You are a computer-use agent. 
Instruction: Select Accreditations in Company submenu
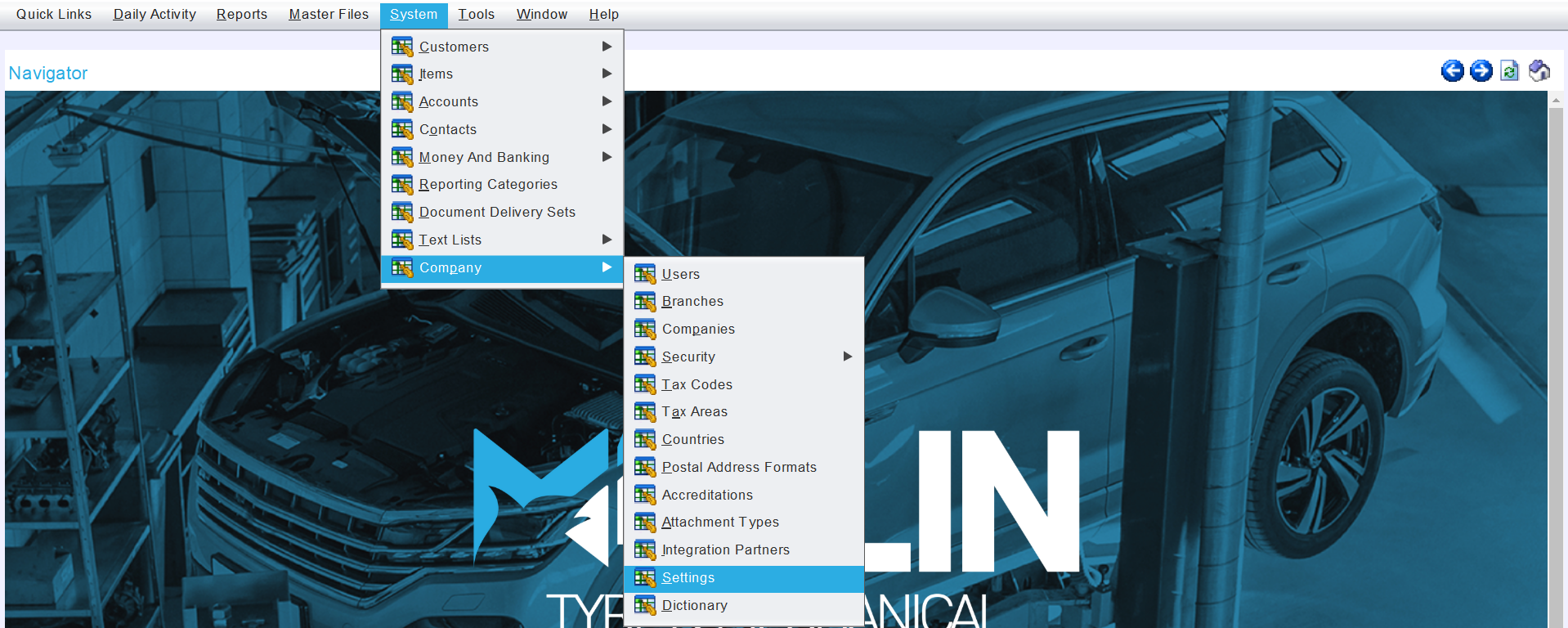click(x=744, y=495)
